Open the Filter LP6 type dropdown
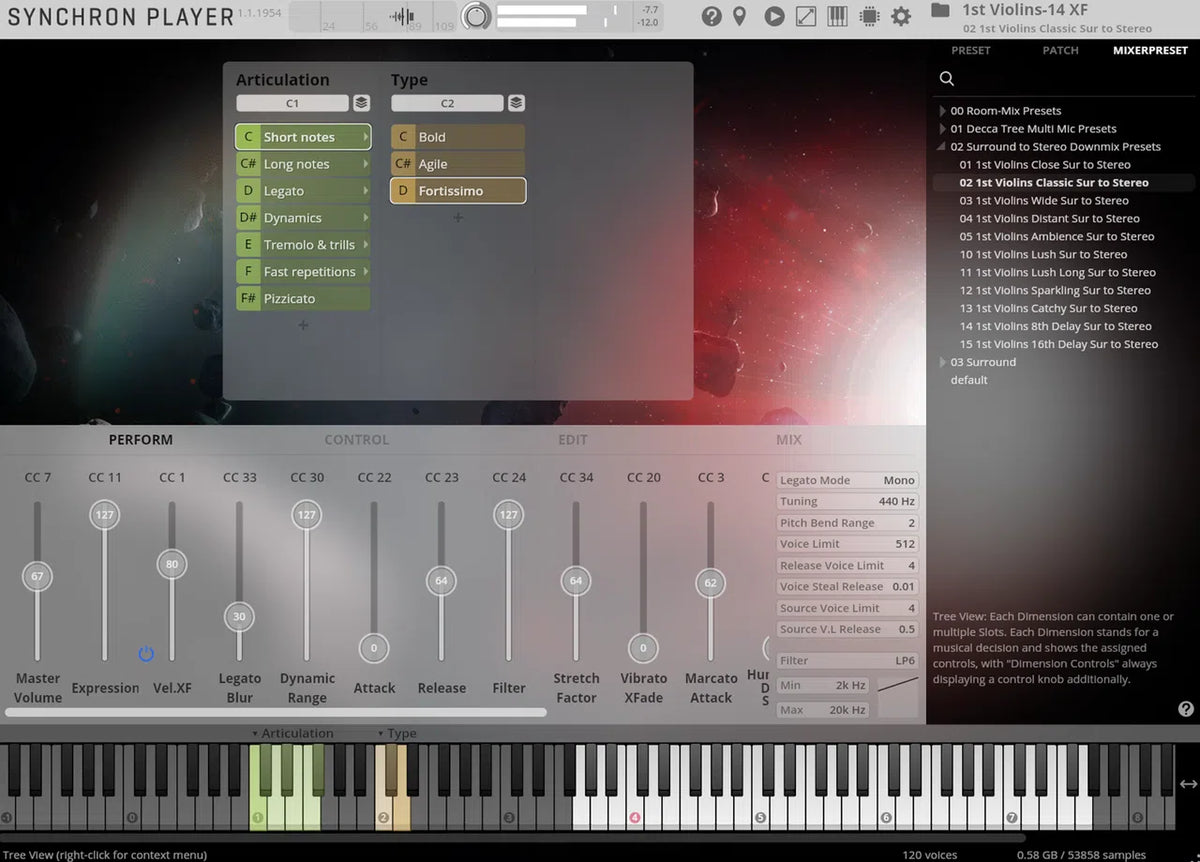This screenshot has width=1200, height=862. coord(847,661)
